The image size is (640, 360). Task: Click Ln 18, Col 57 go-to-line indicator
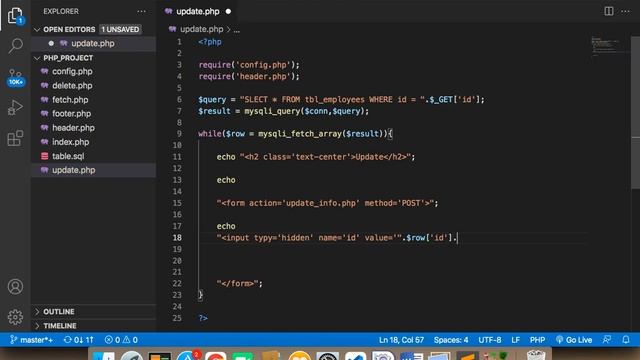(401, 340)
